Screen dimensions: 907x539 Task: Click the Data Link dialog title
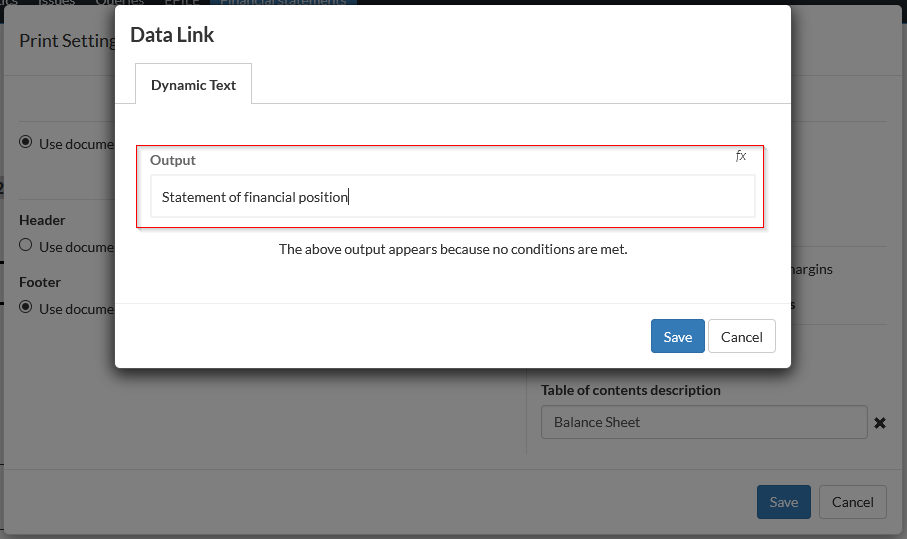click(x=172, y=35)
